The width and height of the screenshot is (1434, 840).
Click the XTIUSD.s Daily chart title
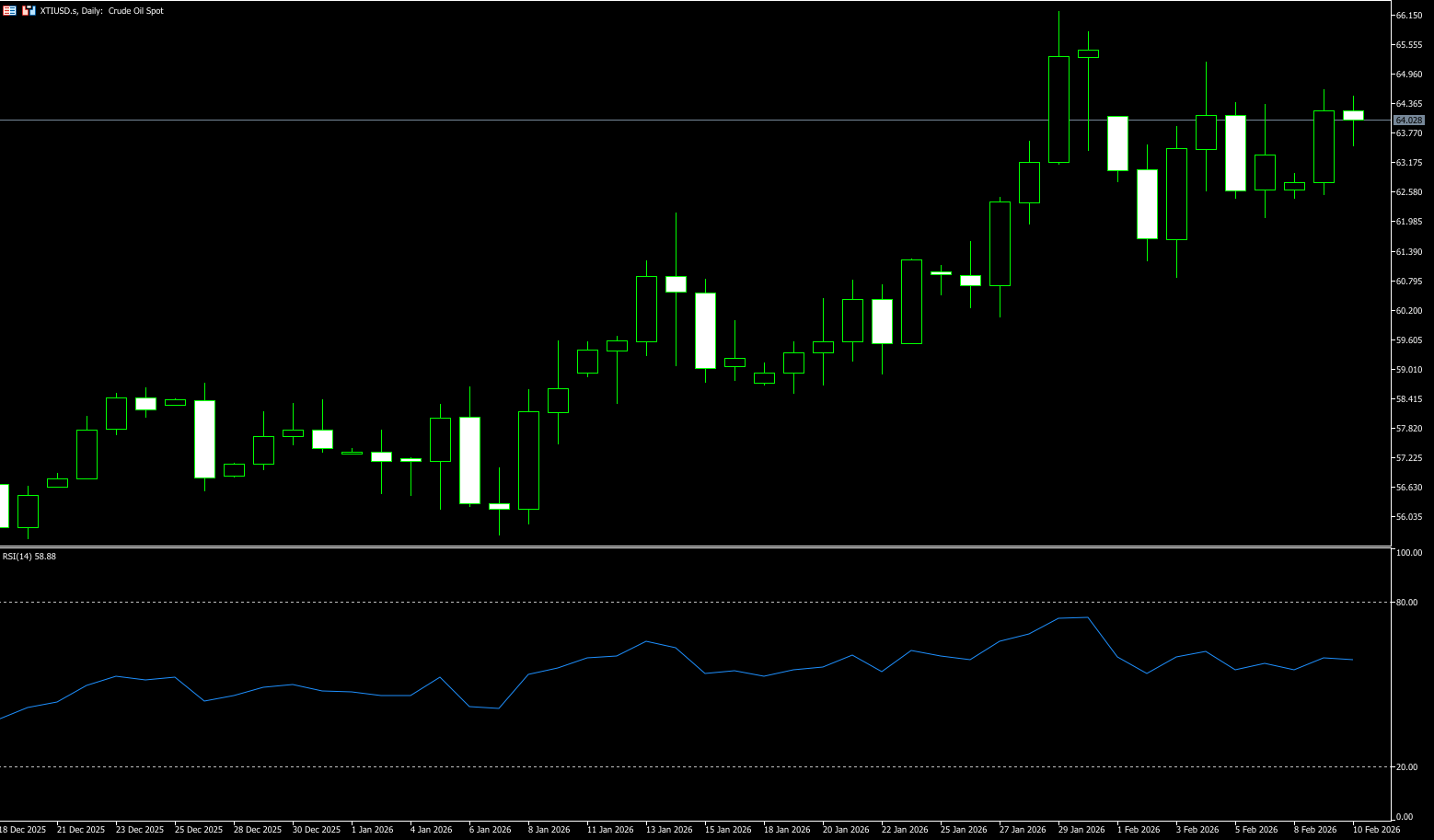[x=101, y=11]
